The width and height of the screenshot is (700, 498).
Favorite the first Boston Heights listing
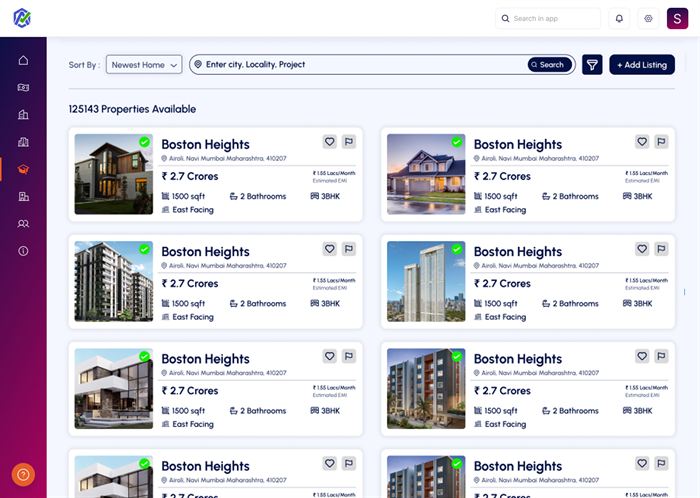pos(329,142)
